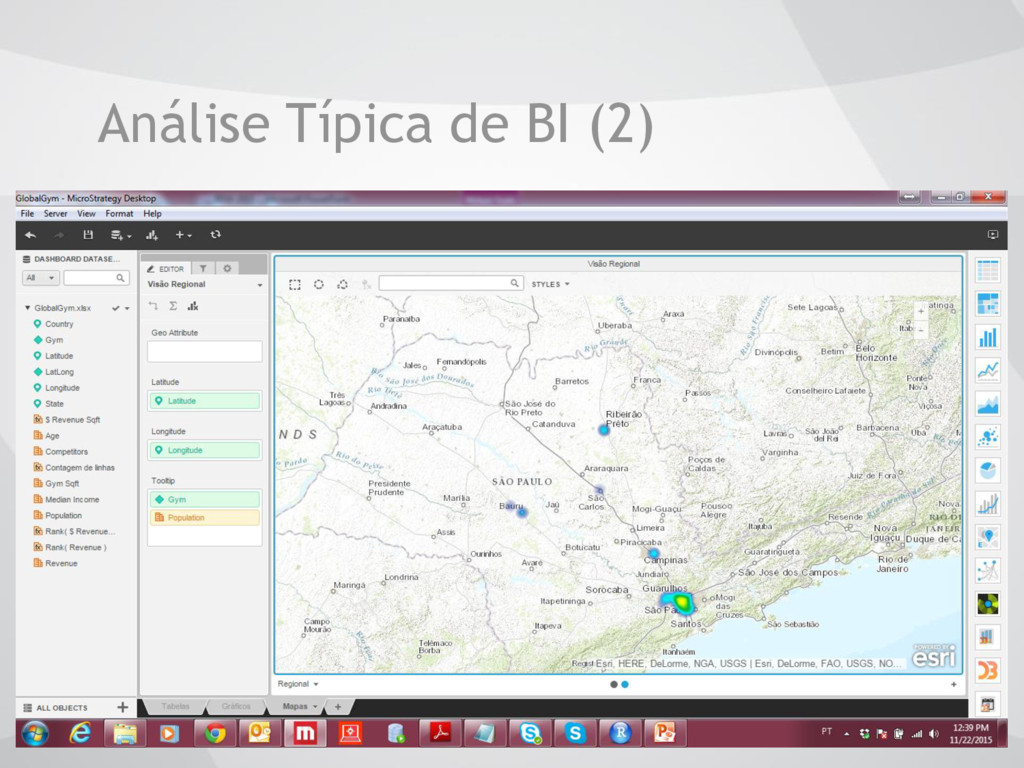The image size is (1024, 768).
Task: Choose the D3 visualization icon
Action: click(987, 671)
